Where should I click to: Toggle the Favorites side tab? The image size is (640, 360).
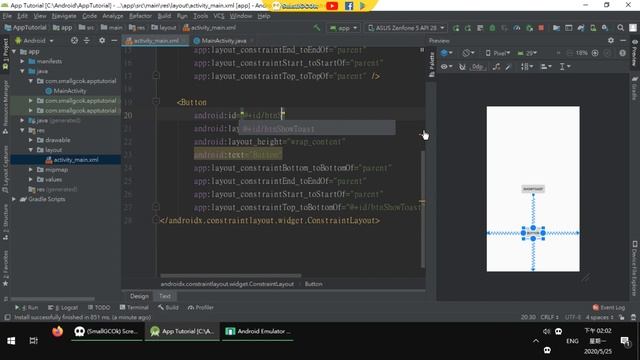pyautogui.click(x=5, y=267)
